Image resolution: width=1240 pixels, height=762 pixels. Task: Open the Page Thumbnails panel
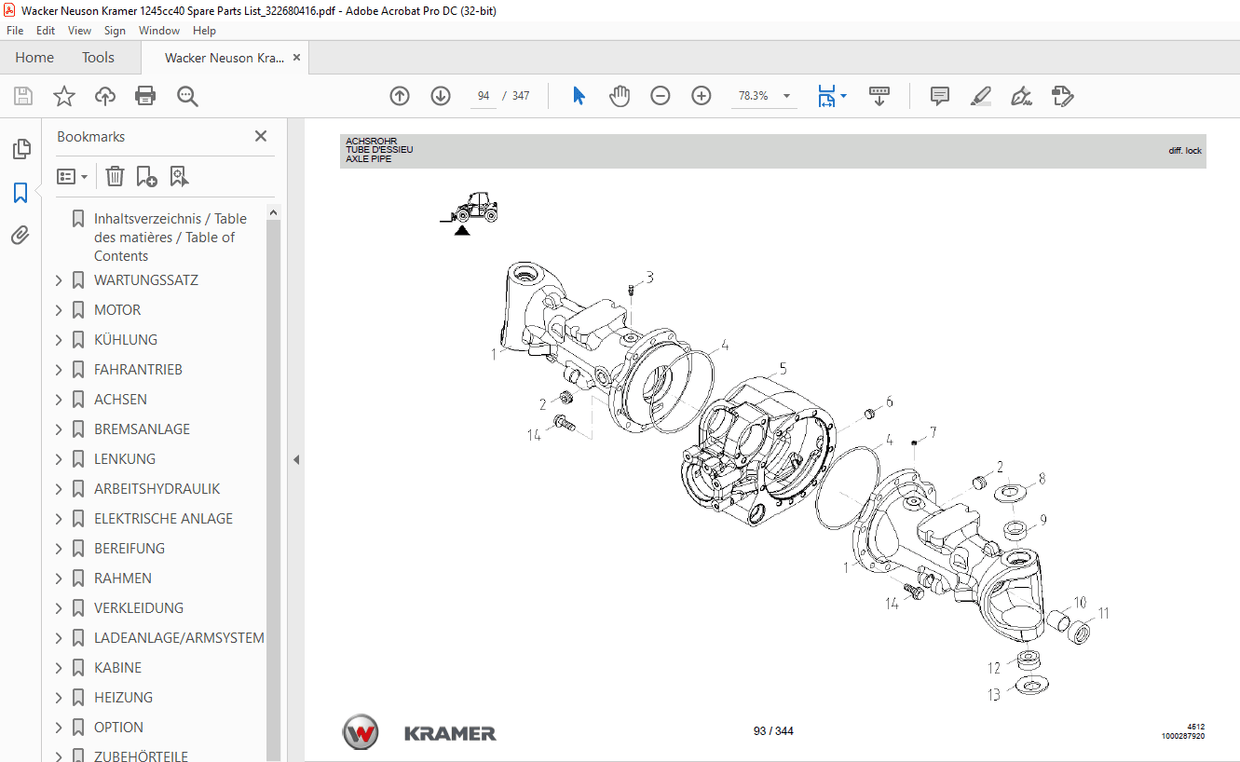21,148
